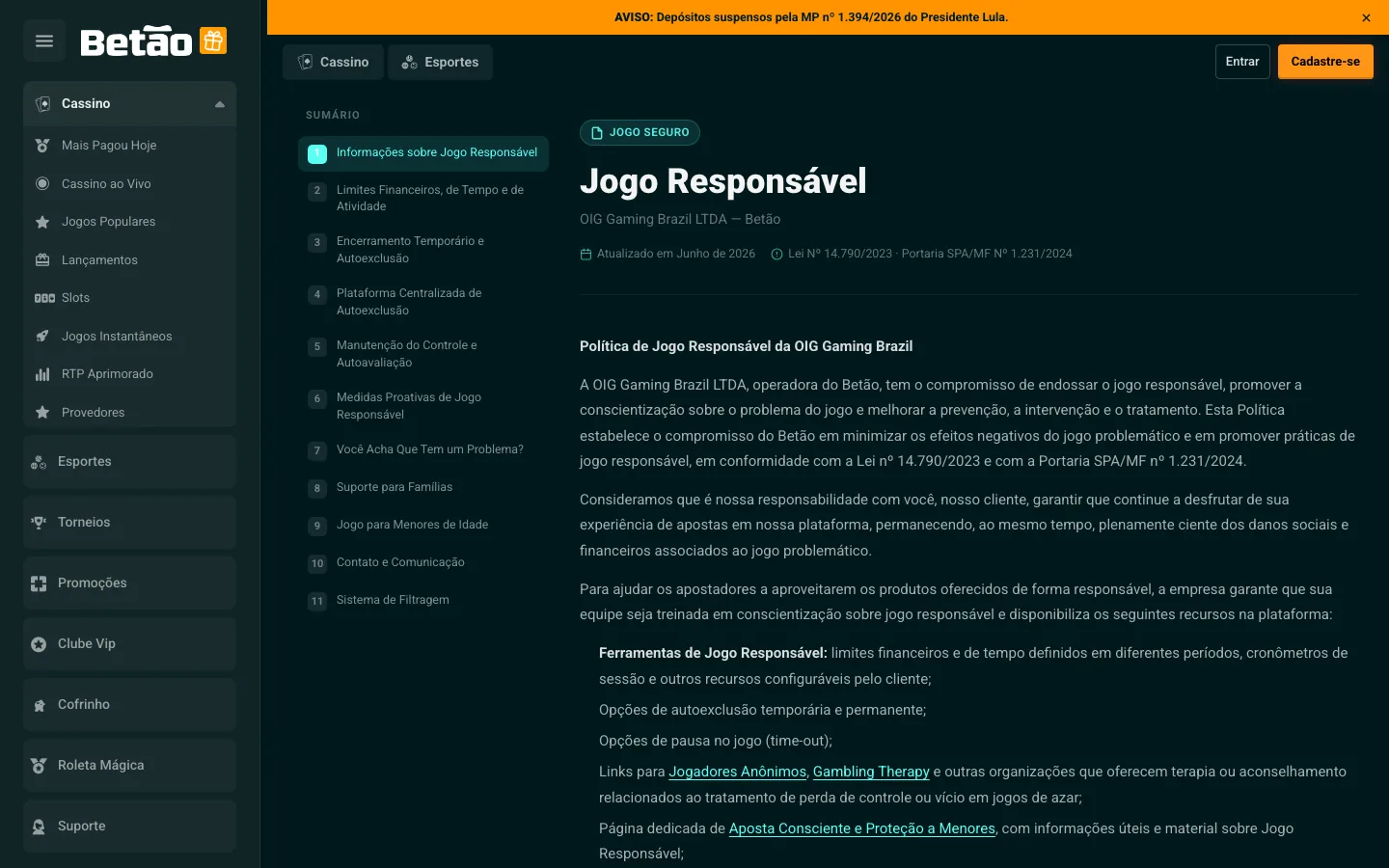
Task: Open the hamburger menu icon
Action: [x=44, y=41]
